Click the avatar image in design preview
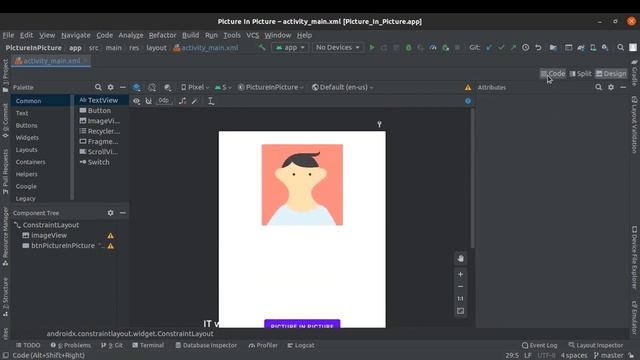Viewport: 640px width, 360px height. [x=302, y=184]
